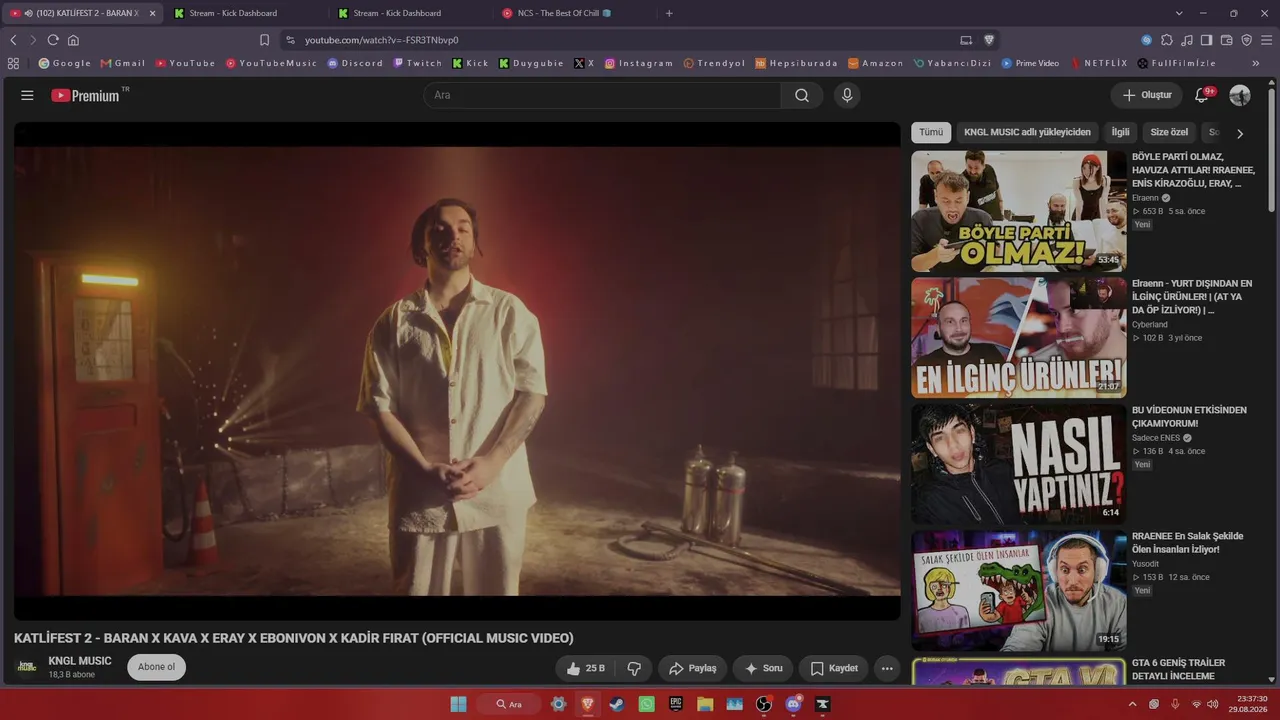Reload the current page

pyautogui.click(x=53, y=40)
